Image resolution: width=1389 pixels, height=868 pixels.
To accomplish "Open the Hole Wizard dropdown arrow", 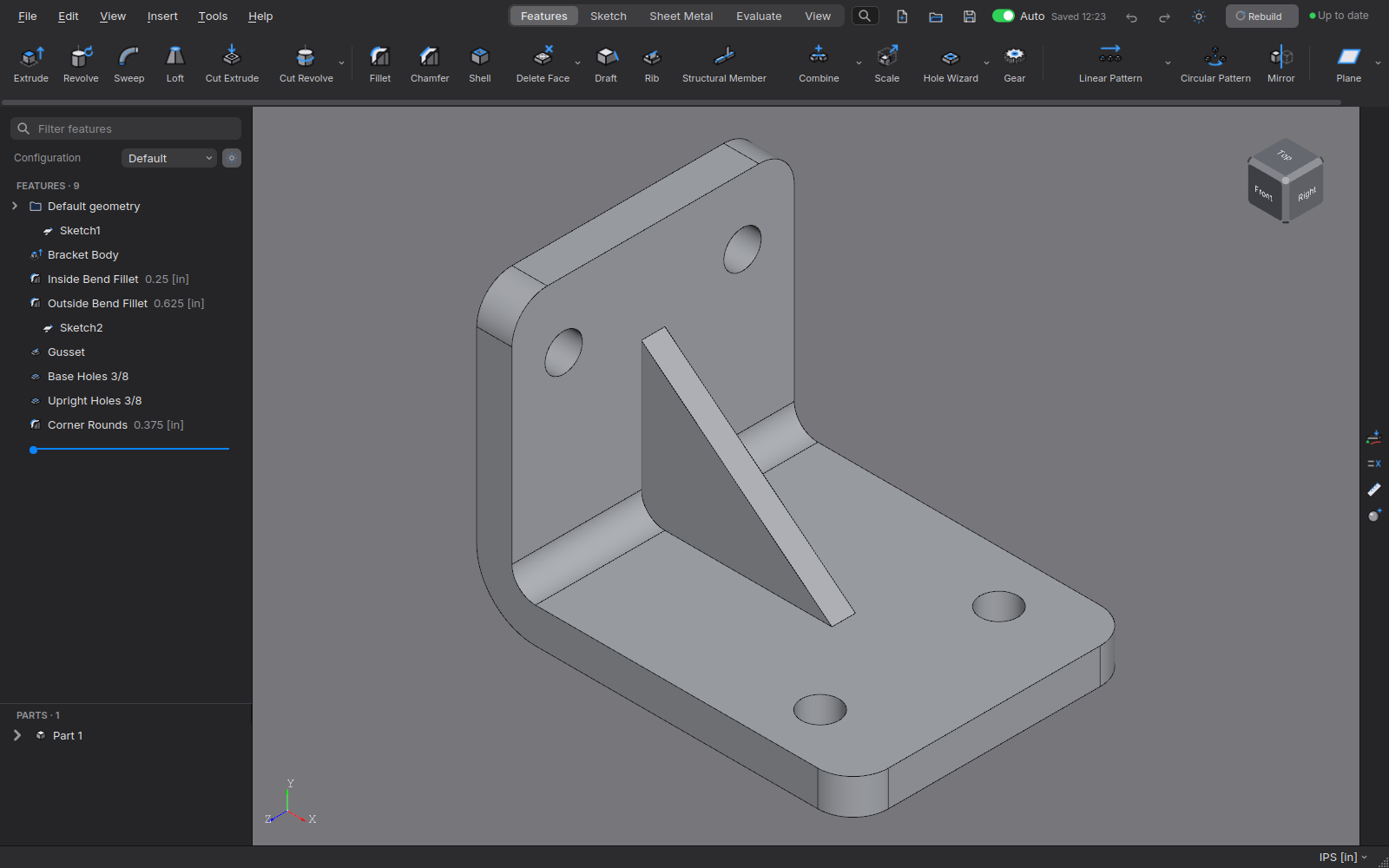I will click(986, 63).
